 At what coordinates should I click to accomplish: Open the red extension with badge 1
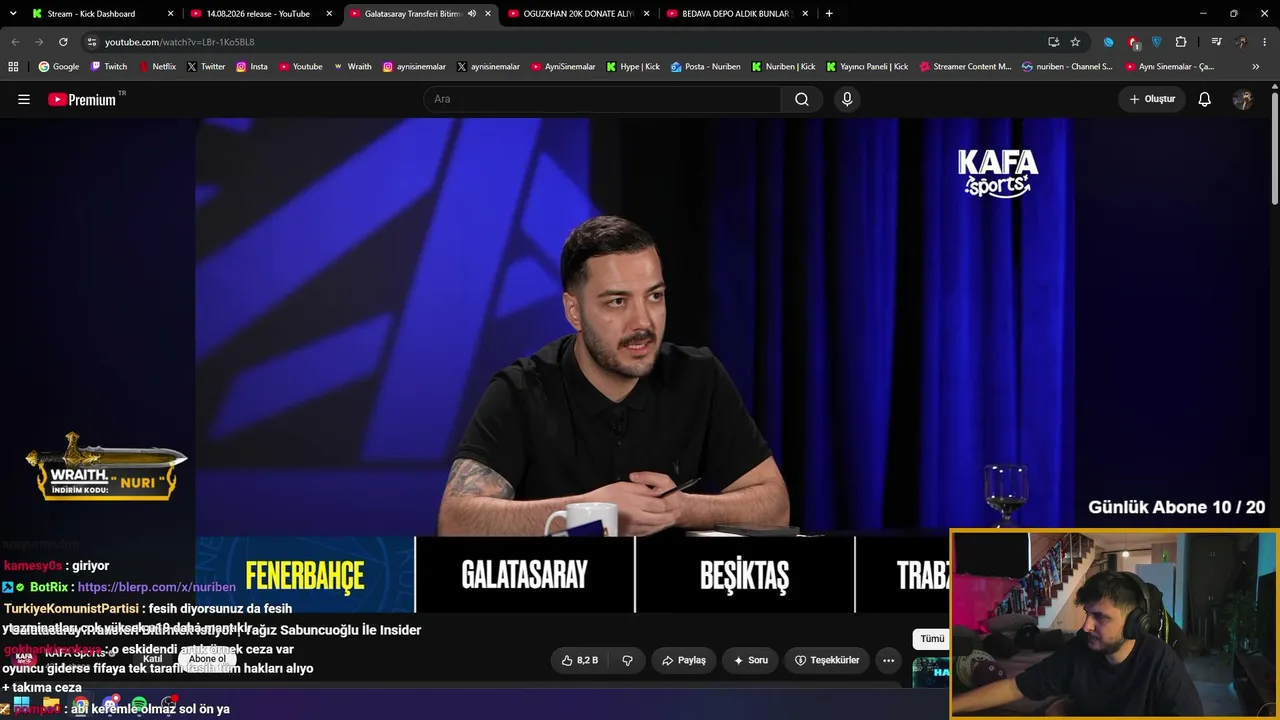(x=1133, y=42)
